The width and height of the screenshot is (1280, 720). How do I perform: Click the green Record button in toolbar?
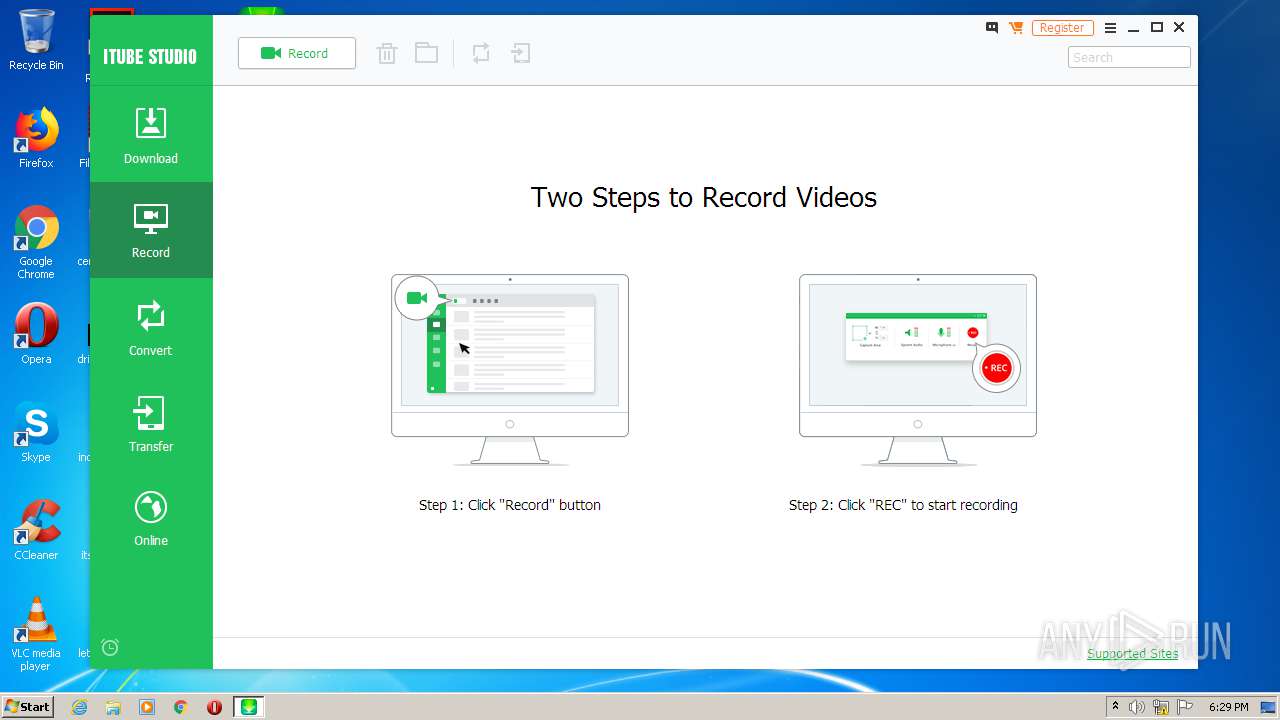click(297, 53)
